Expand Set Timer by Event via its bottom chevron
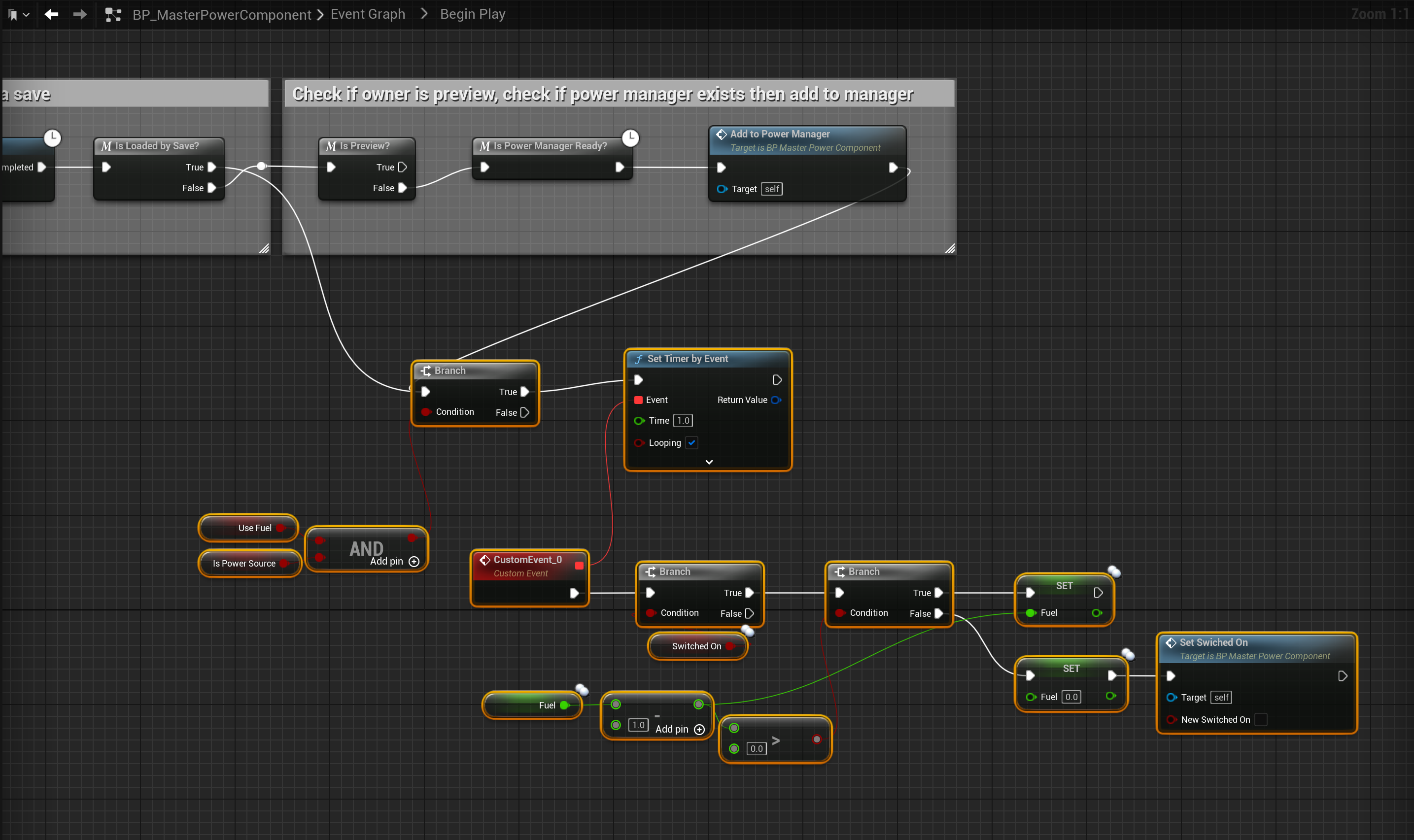 708,462
